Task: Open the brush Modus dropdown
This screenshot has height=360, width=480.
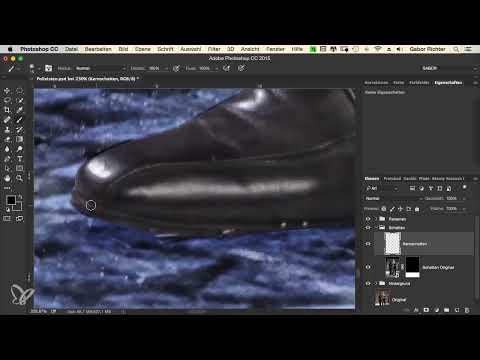Action: tap(100, 68)
